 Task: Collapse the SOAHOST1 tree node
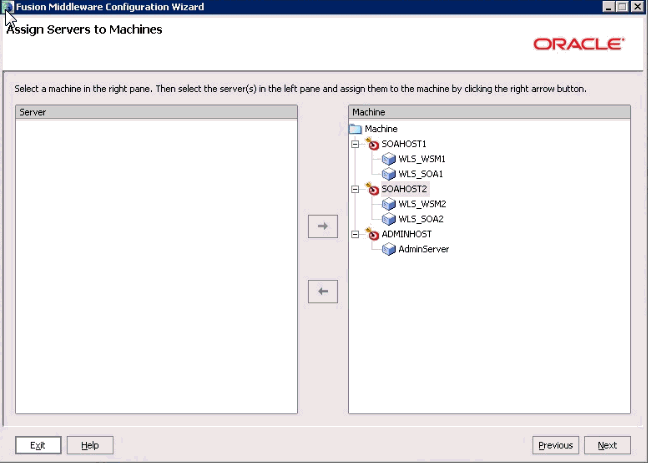(355, 144)
